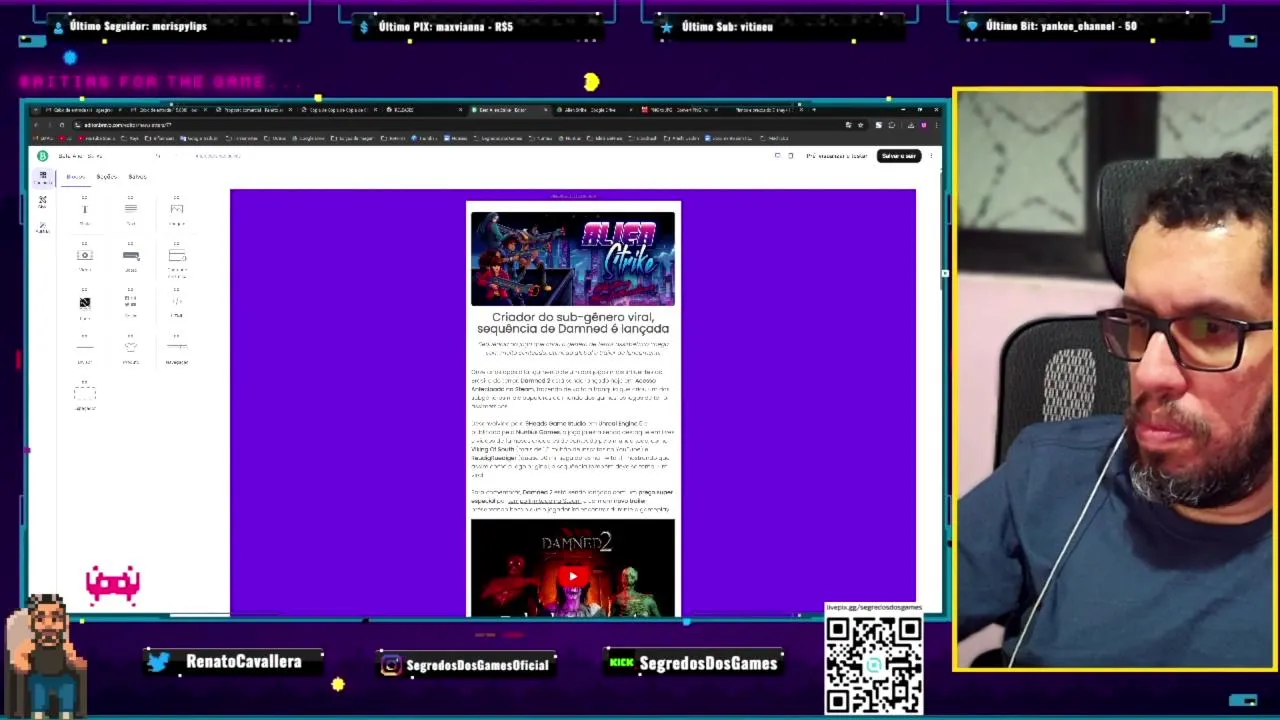1280x720 pixels.
Task: Select the Spacer dashed-box block icon
Action: pos(85,394)
